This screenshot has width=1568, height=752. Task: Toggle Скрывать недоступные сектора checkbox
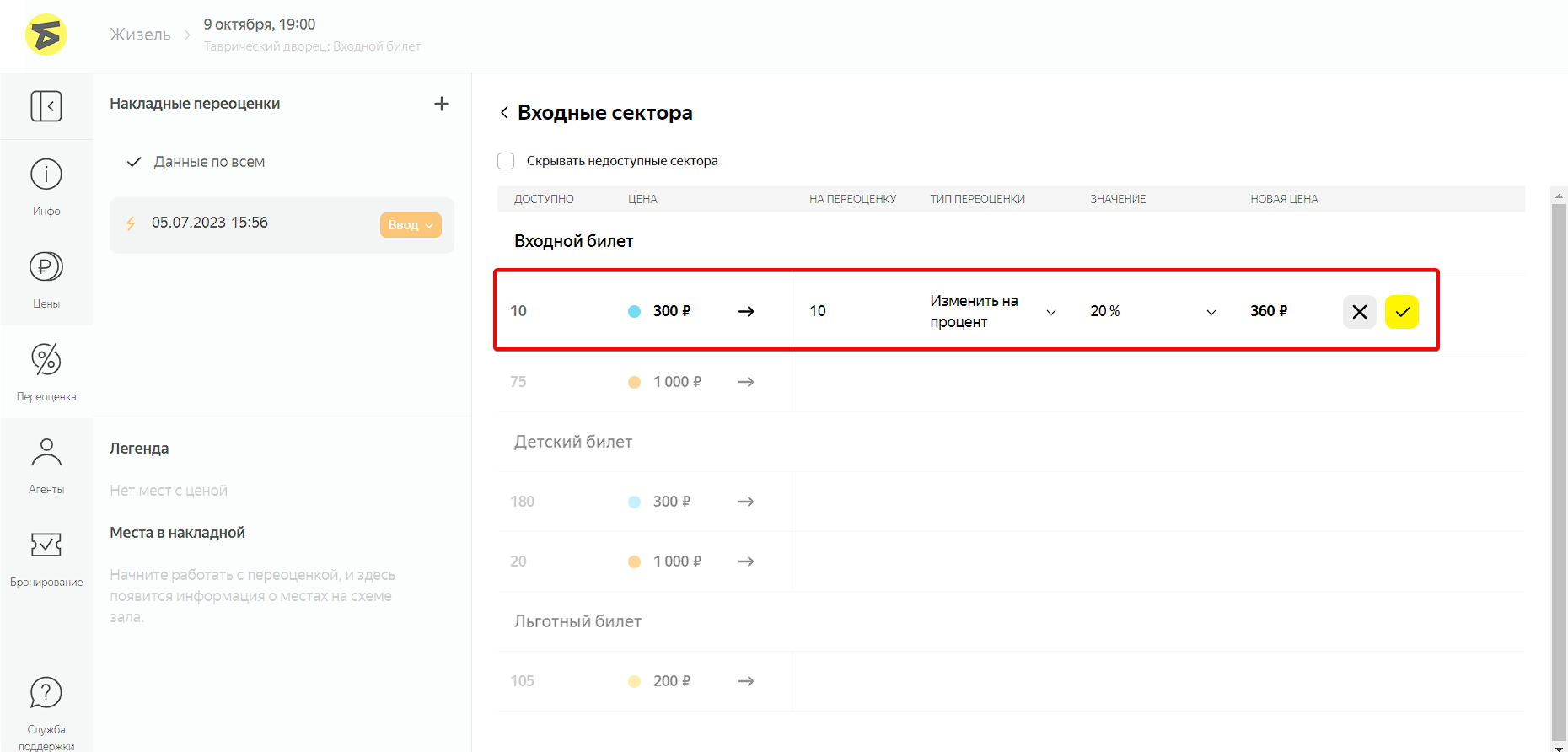point(506,161)
